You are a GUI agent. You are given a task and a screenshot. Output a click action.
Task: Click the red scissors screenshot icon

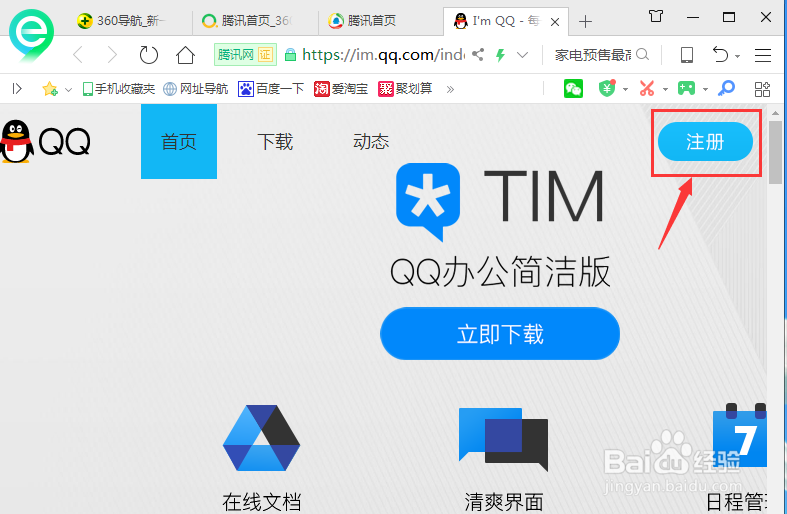[647, 88]
